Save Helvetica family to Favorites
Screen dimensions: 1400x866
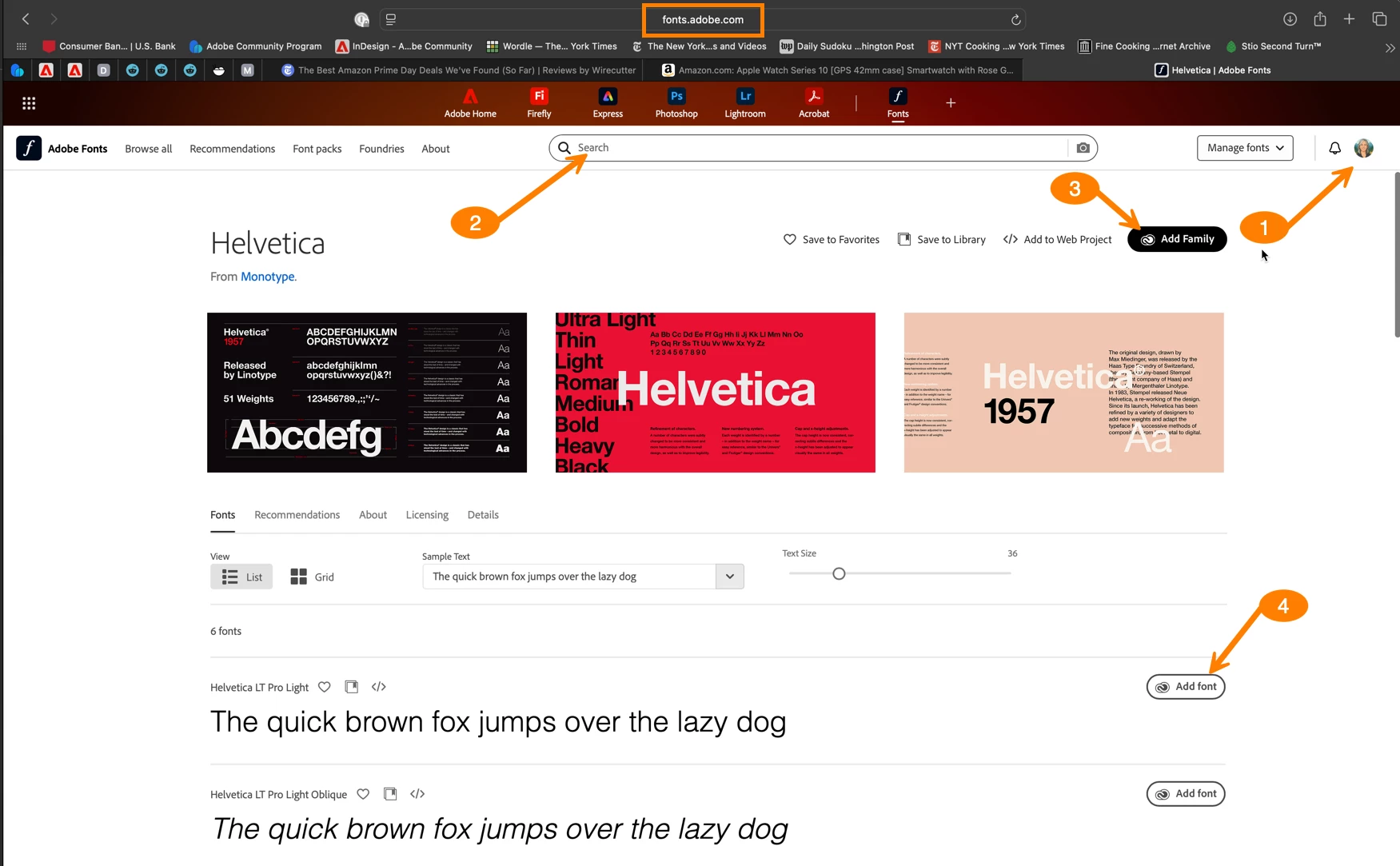click(x=831, y=239)
